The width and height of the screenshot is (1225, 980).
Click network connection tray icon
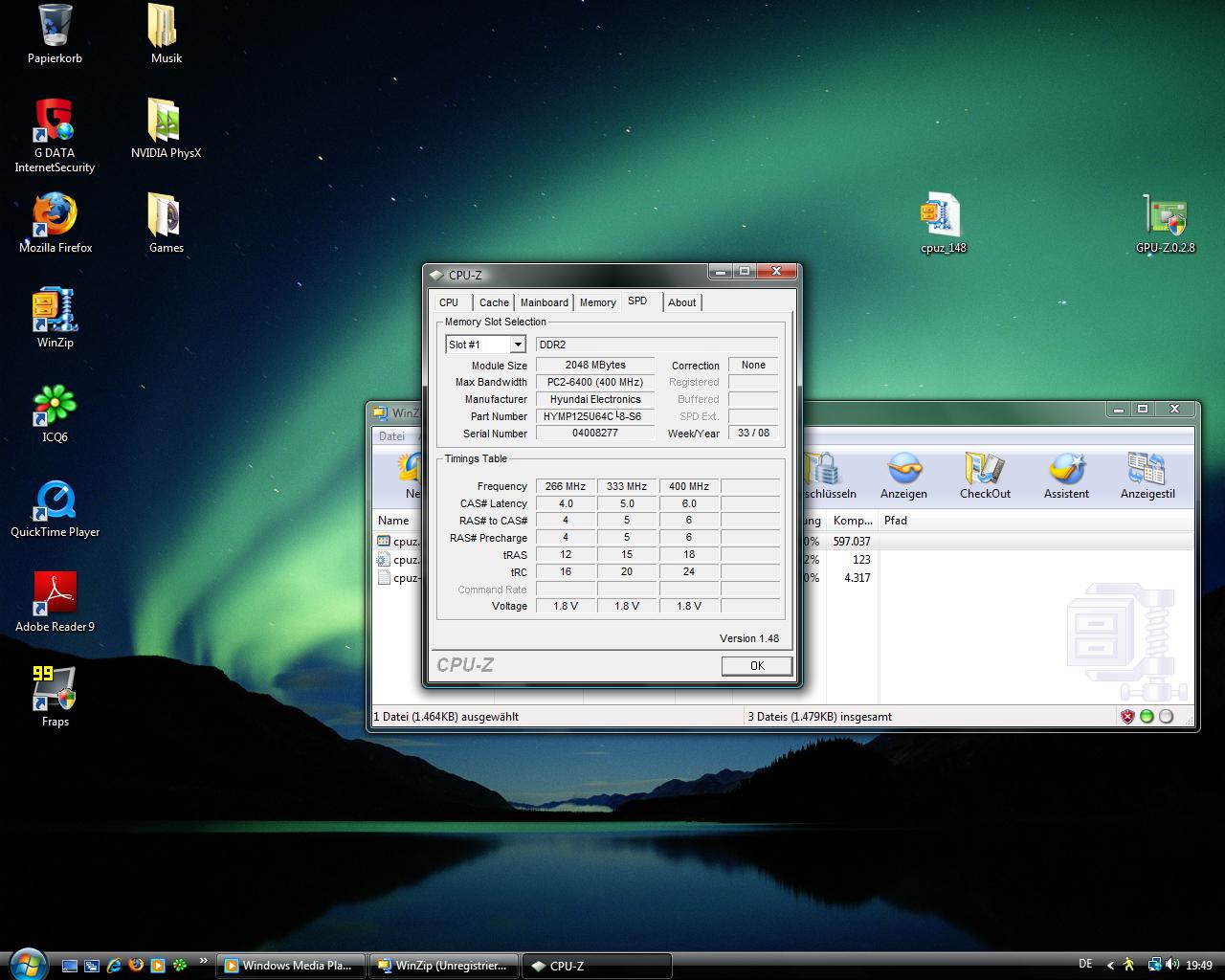(1155, 965)
